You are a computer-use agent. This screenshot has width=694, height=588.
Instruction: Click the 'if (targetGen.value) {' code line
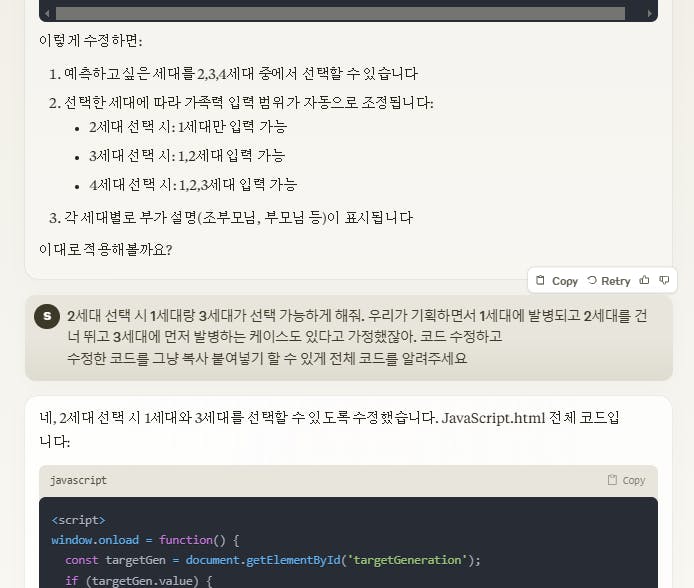139,580
